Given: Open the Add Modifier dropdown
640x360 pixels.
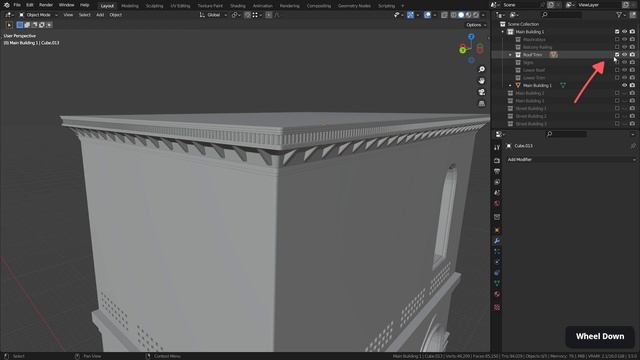Looking at the screenshot, I should (571, 160).
